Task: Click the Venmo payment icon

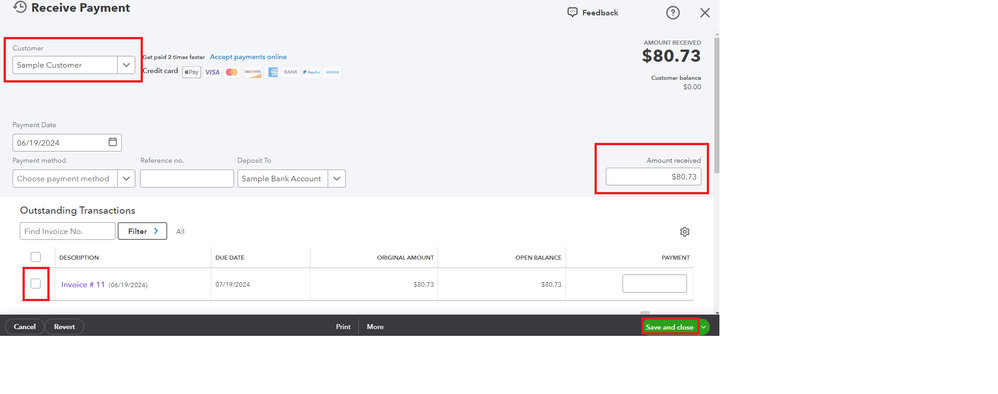Action: 332,72
